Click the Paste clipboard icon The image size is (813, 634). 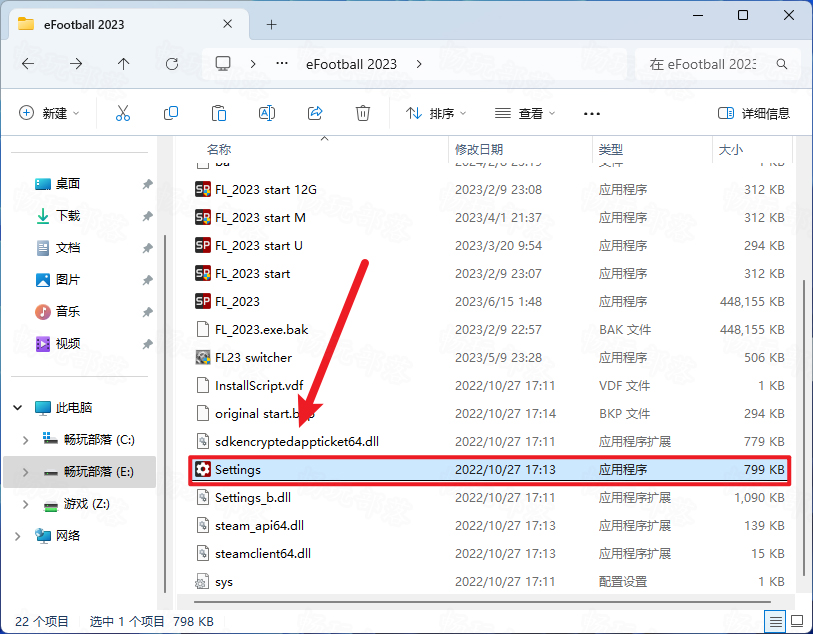[x=219, y=113]
